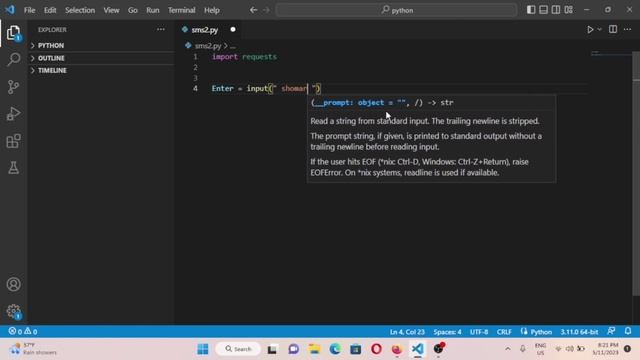Split the editor to the right
The height and width of the screenshot is (360, 640).
click(x=613, y=29)
